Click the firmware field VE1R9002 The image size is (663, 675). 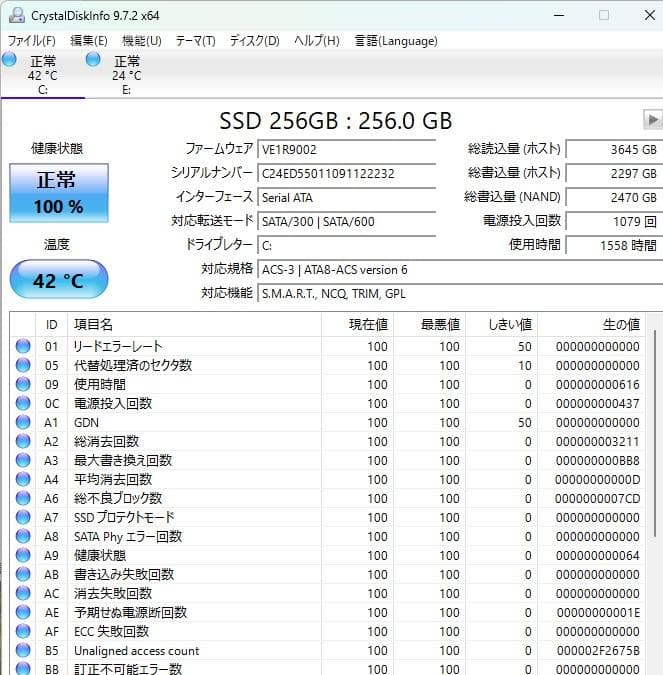[x=347, y=150]
